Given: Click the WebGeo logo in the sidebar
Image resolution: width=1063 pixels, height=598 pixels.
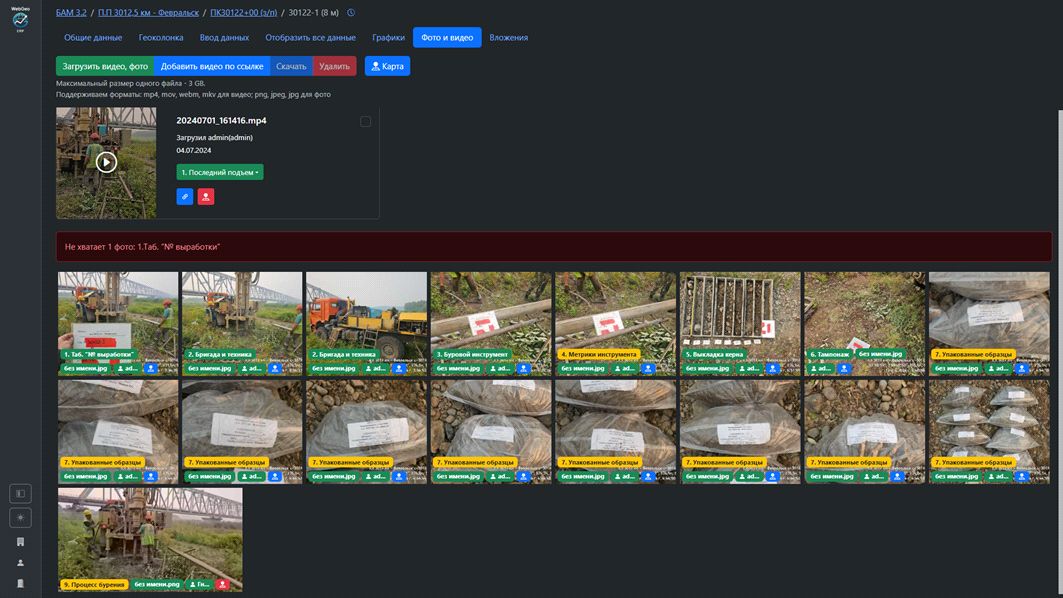Looking at the screenshot, I should tap(20, 19).
